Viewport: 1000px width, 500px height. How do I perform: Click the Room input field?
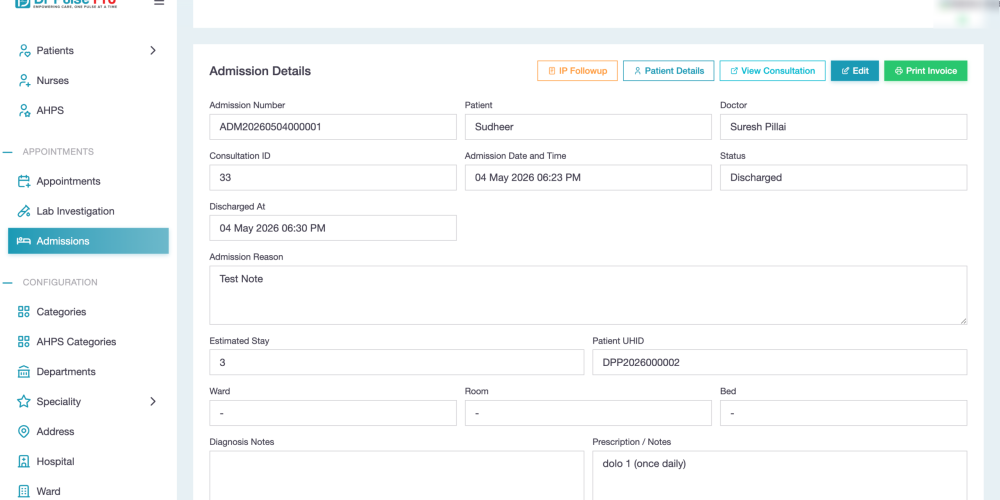coord(588,413)
